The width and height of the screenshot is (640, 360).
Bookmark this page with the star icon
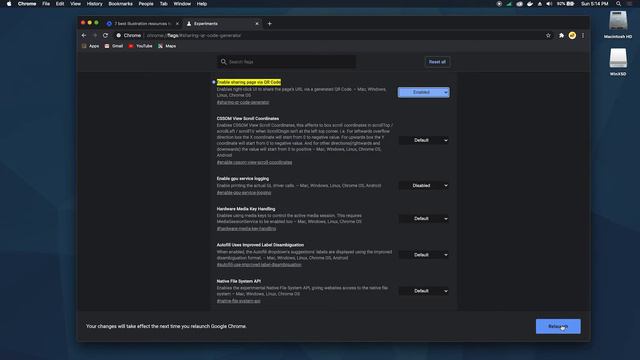tap(548, 36)
